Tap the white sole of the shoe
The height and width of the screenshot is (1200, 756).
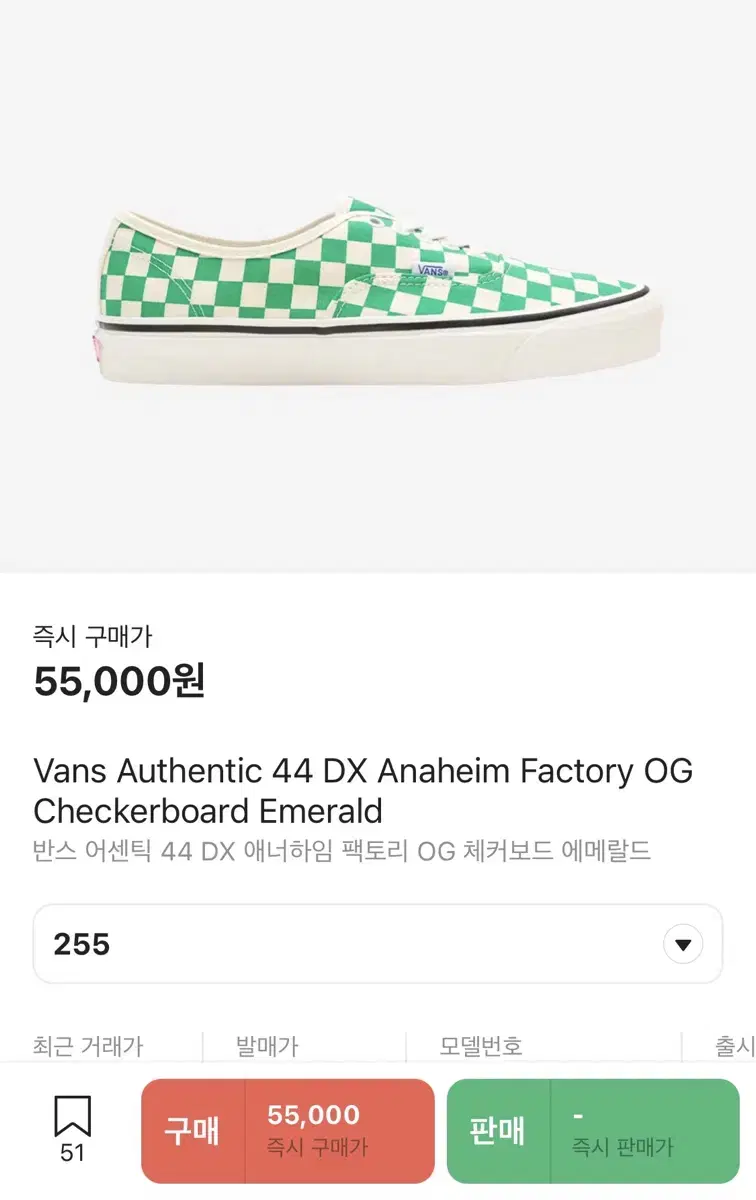pos(378,345)
